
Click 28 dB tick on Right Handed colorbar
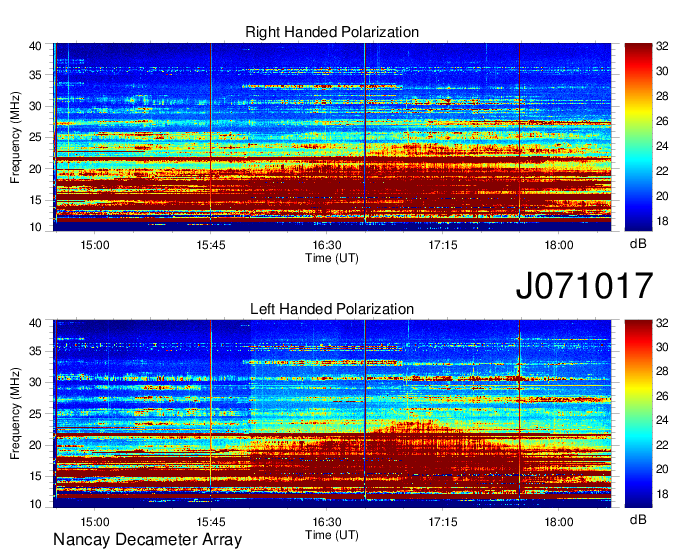click(x=662, y=96)
